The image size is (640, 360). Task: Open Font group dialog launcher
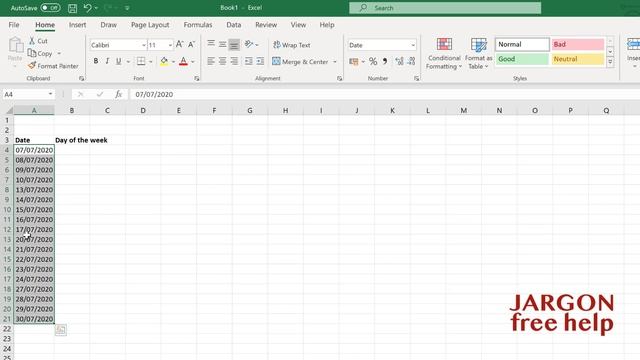[197, 78]
